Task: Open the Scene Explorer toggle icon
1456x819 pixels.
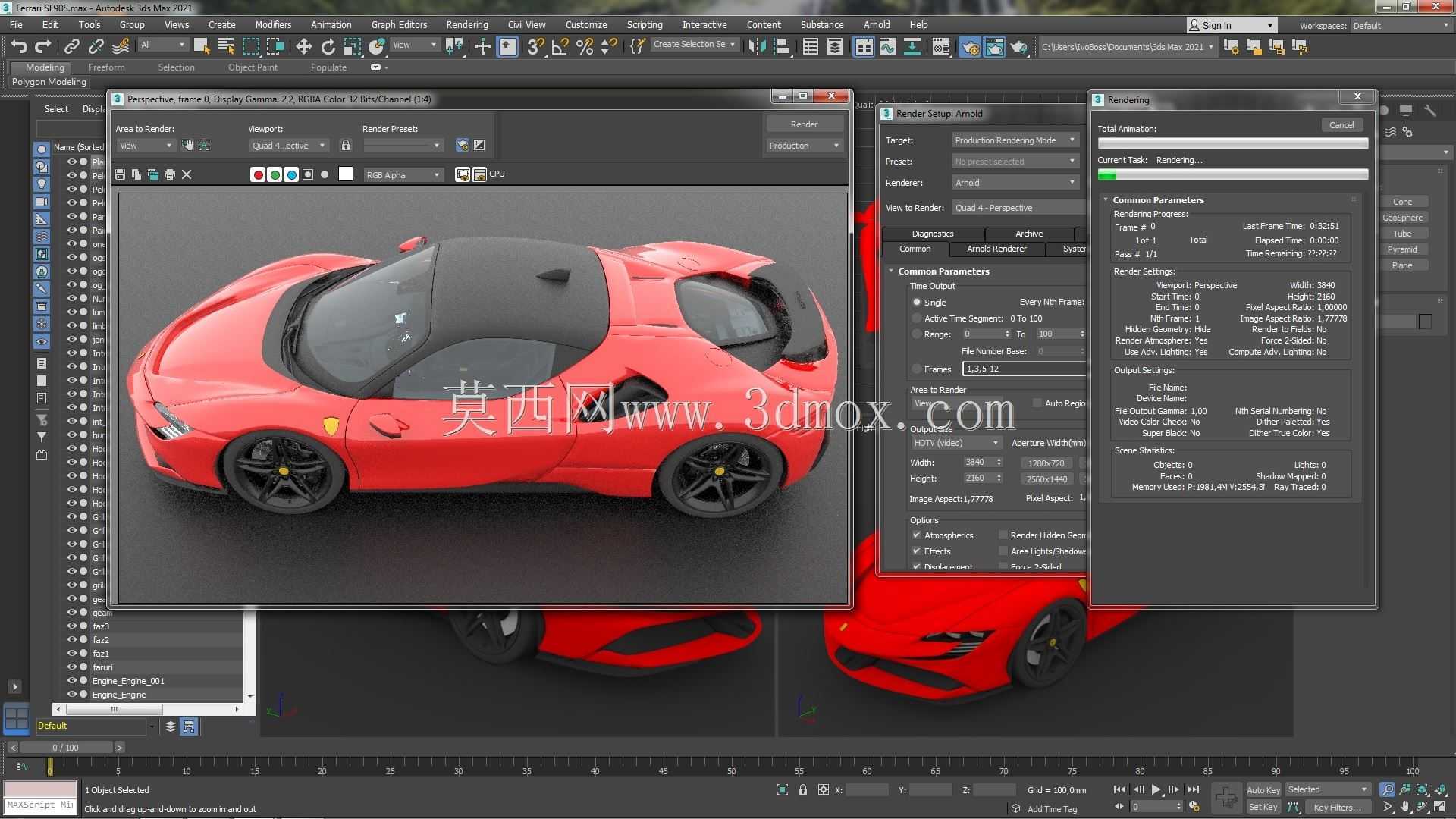Action: coord(811,47)
